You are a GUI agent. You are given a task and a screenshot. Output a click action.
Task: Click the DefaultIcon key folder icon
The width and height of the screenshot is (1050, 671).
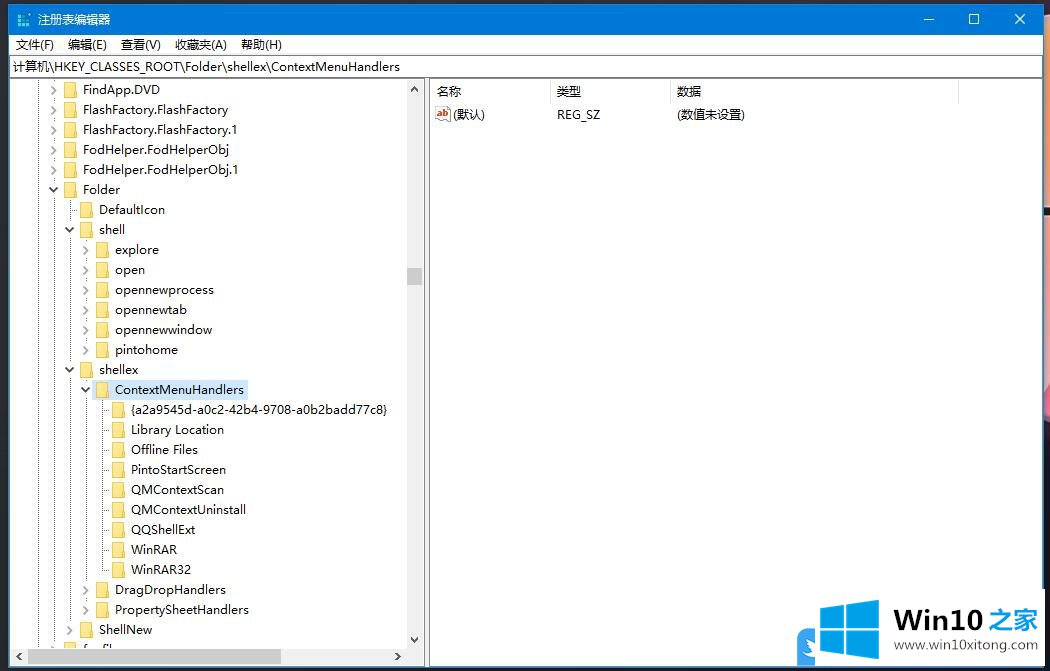pos(86,210)
